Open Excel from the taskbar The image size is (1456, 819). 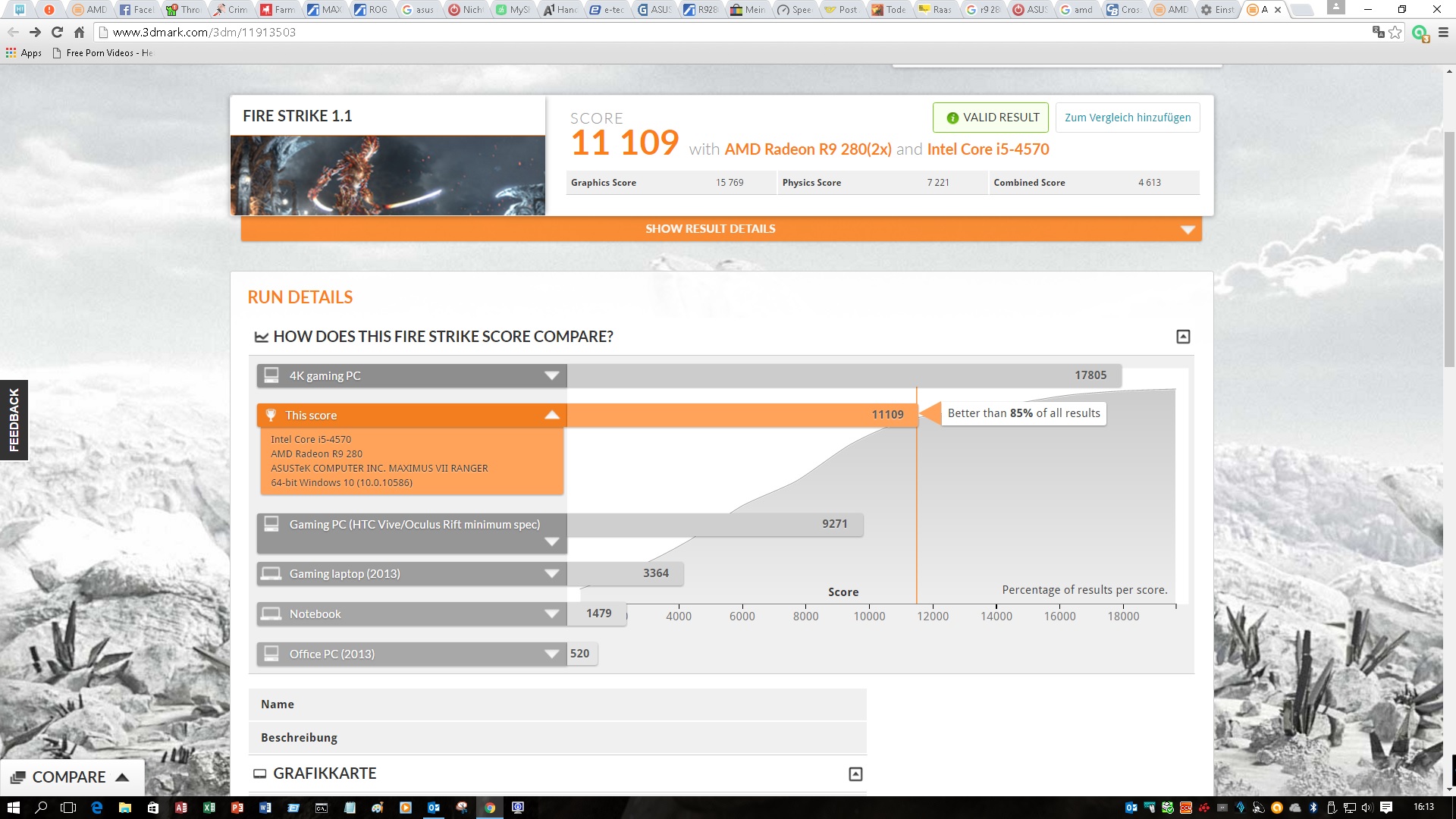click(x=209, y=808)
